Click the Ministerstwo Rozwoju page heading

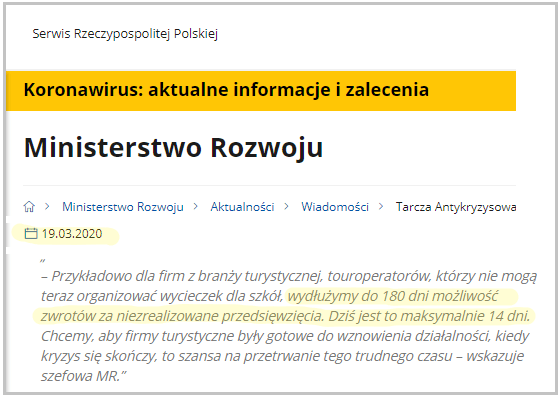[174, 147]
